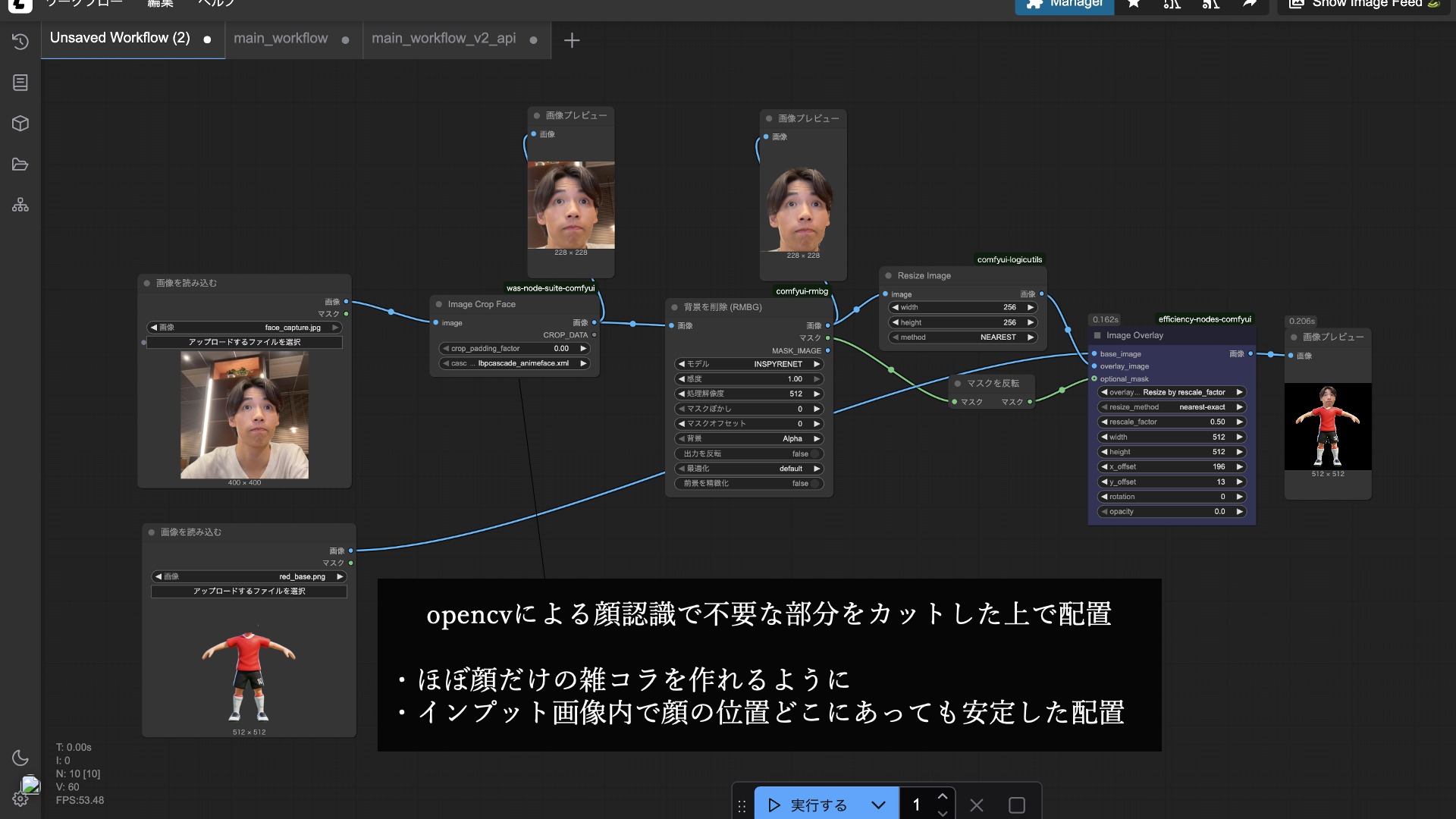Click upload file button under red_base.png
Screen dimensions: 1456x819
(249, 591)
